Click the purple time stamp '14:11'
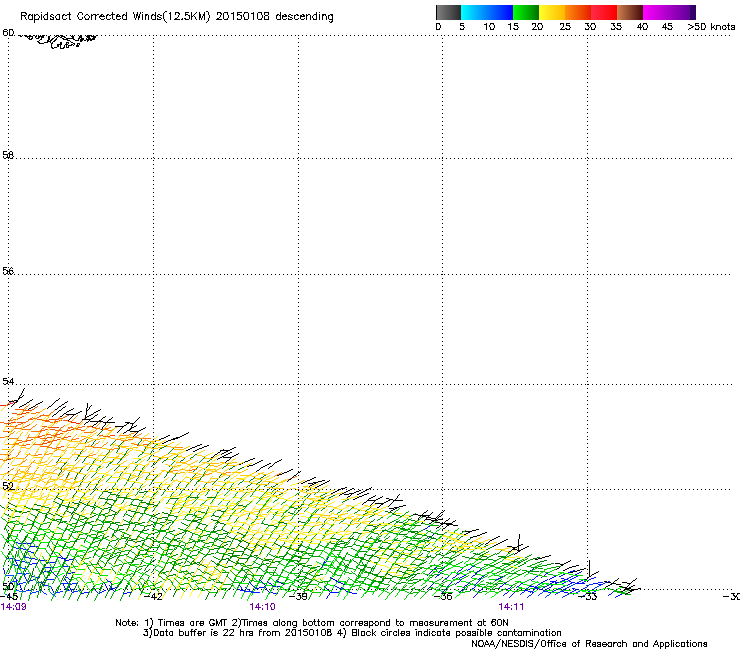The image size is (740, 650). (511, 607)
